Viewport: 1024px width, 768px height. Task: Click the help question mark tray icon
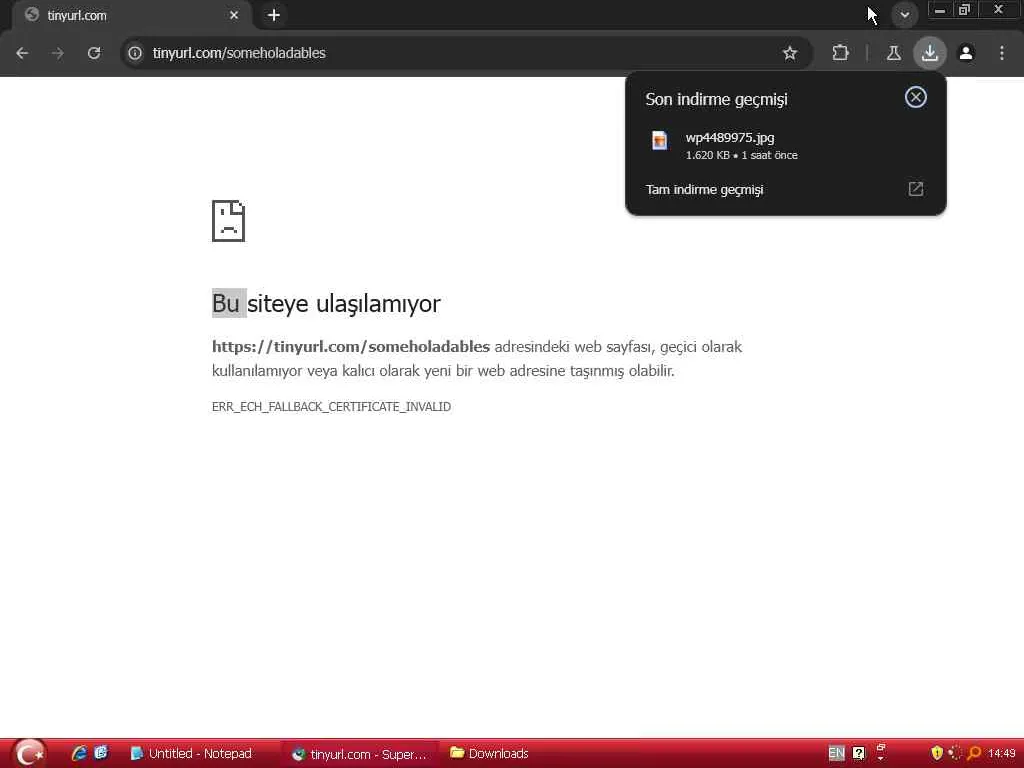pyautogui.click(x=859, y=754)
